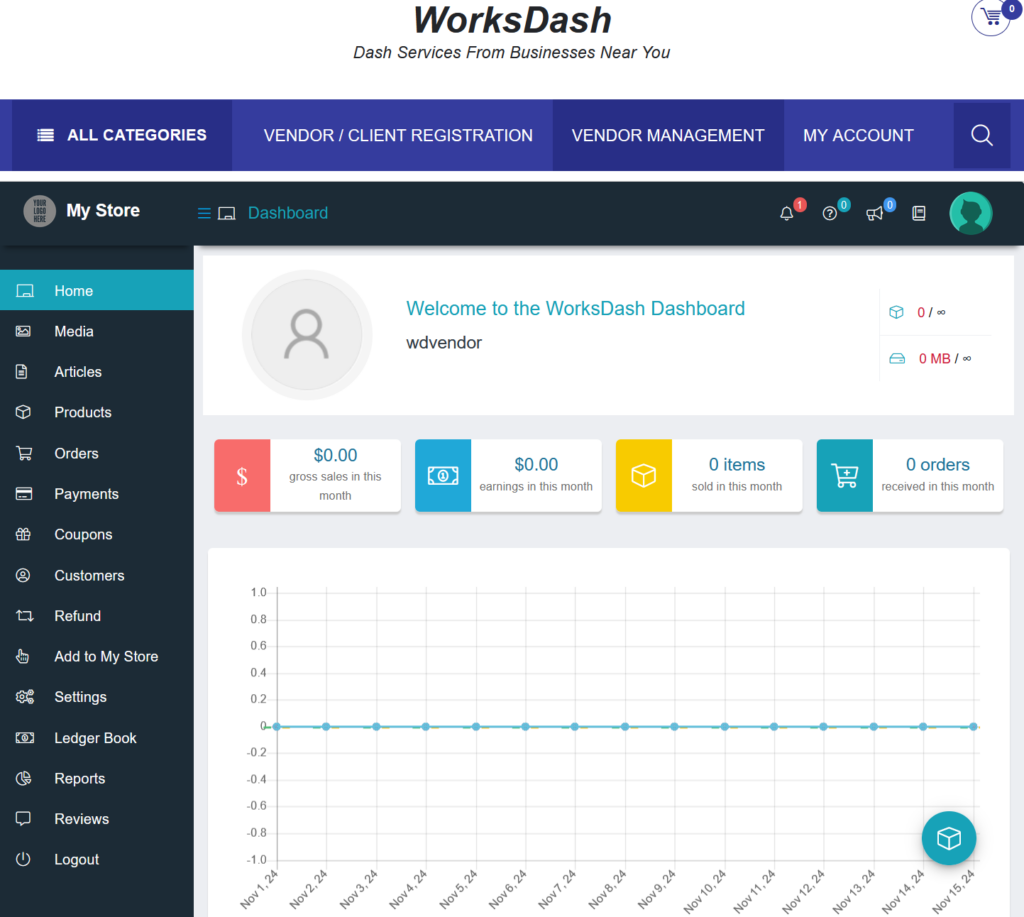This screenshot has width=1024, height=917.
Task: Click the Logout sidebar link
Action: [76, 859]
